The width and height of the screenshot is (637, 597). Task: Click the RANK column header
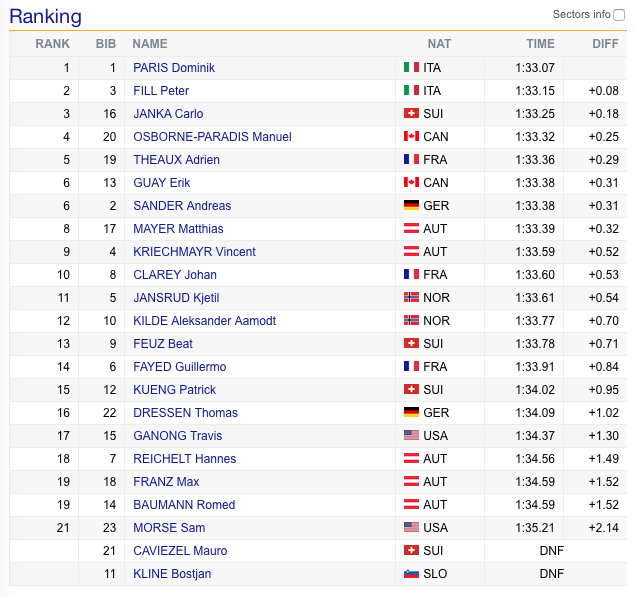point(52,44)
